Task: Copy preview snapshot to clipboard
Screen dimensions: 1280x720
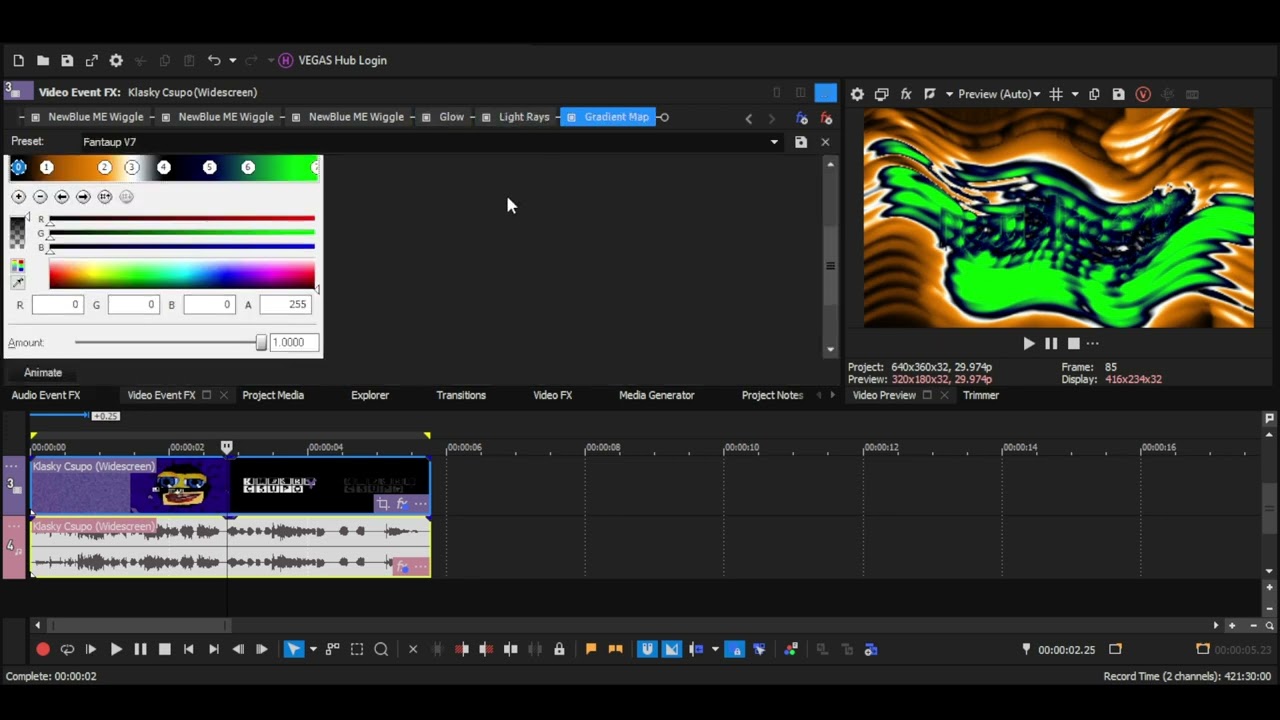Action: [1094, 94]
